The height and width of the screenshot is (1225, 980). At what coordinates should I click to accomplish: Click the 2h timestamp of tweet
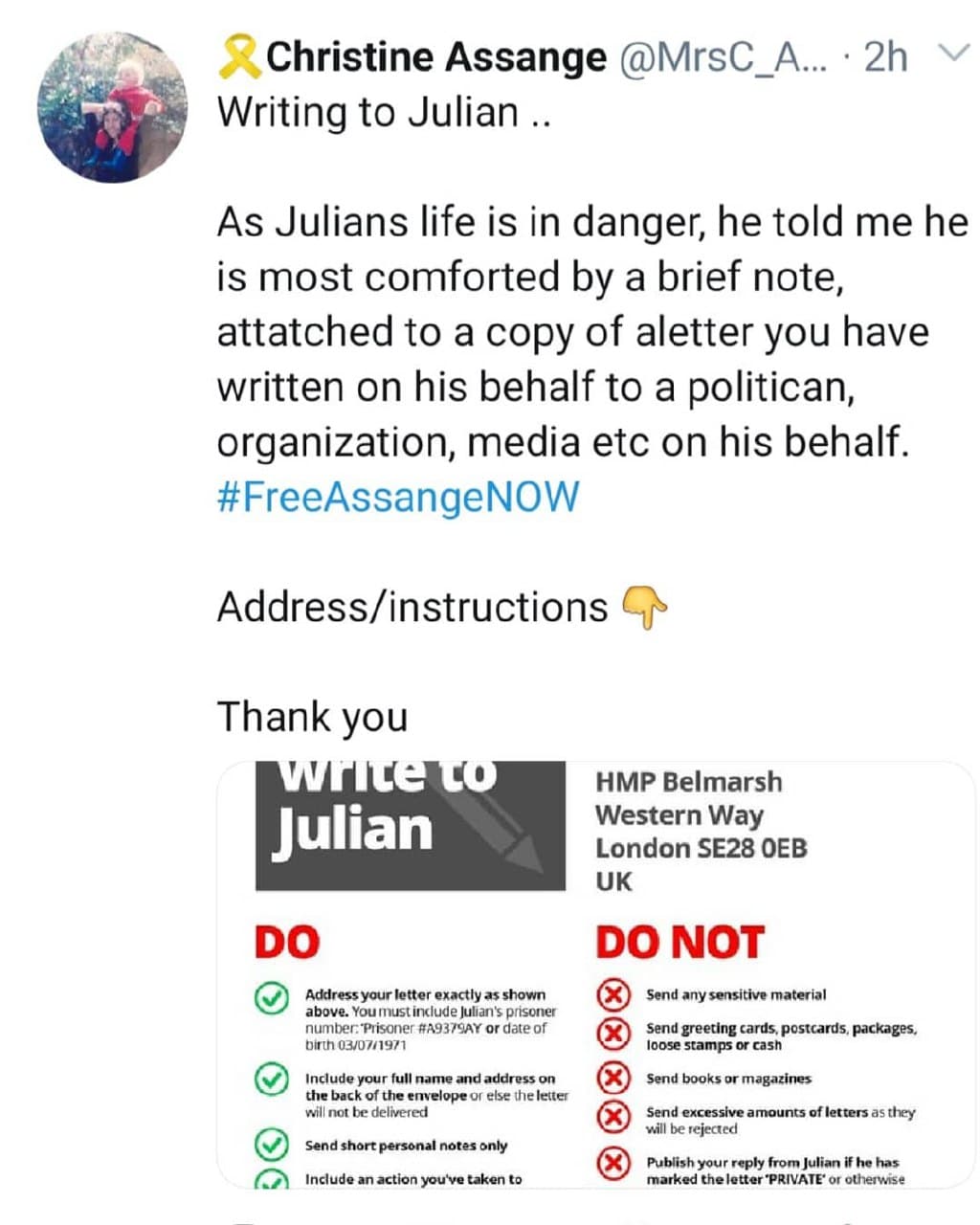pos(886,57)
